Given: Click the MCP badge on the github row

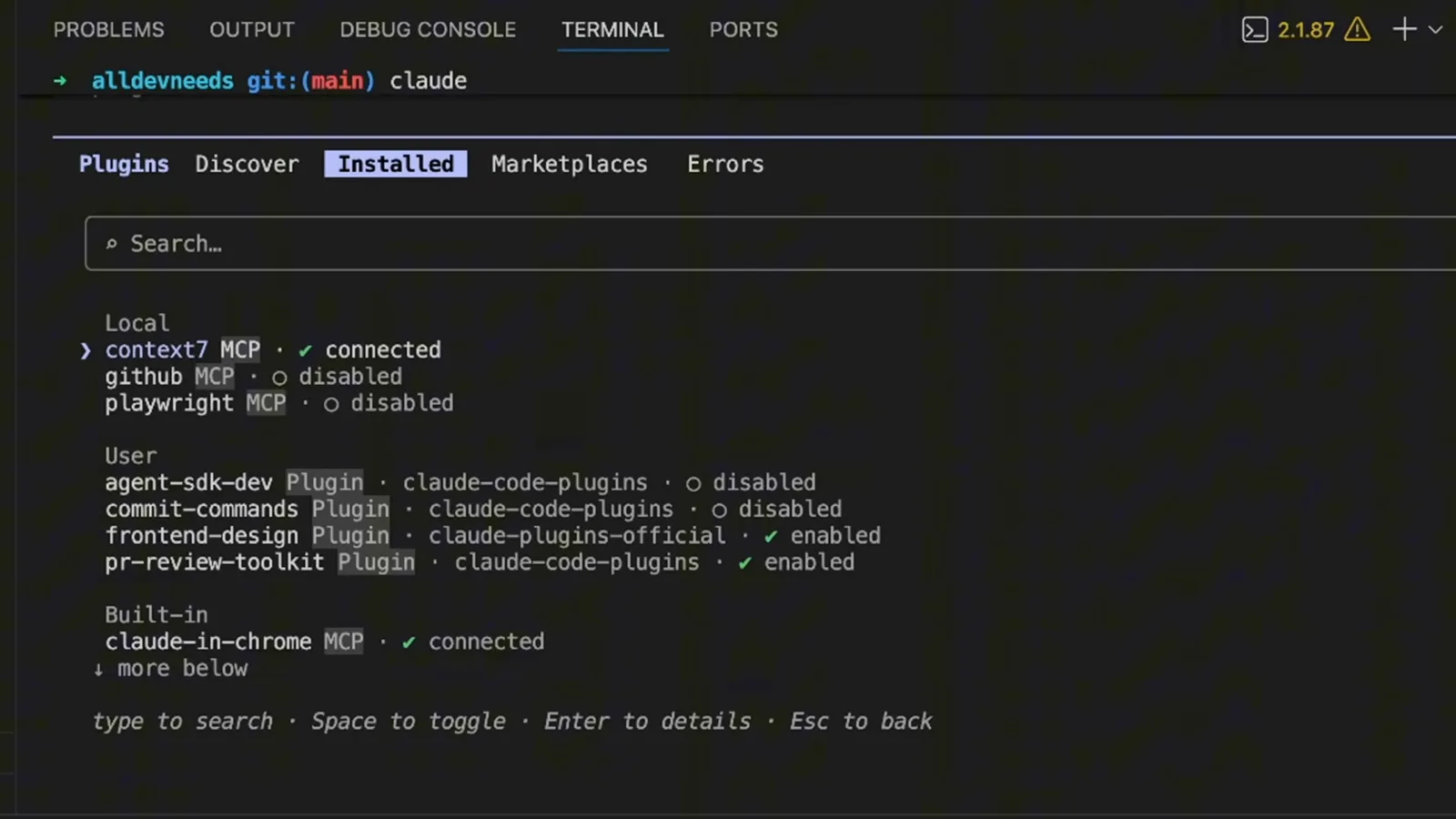Looking at the screenshot, I should click(x=214, y=377).
